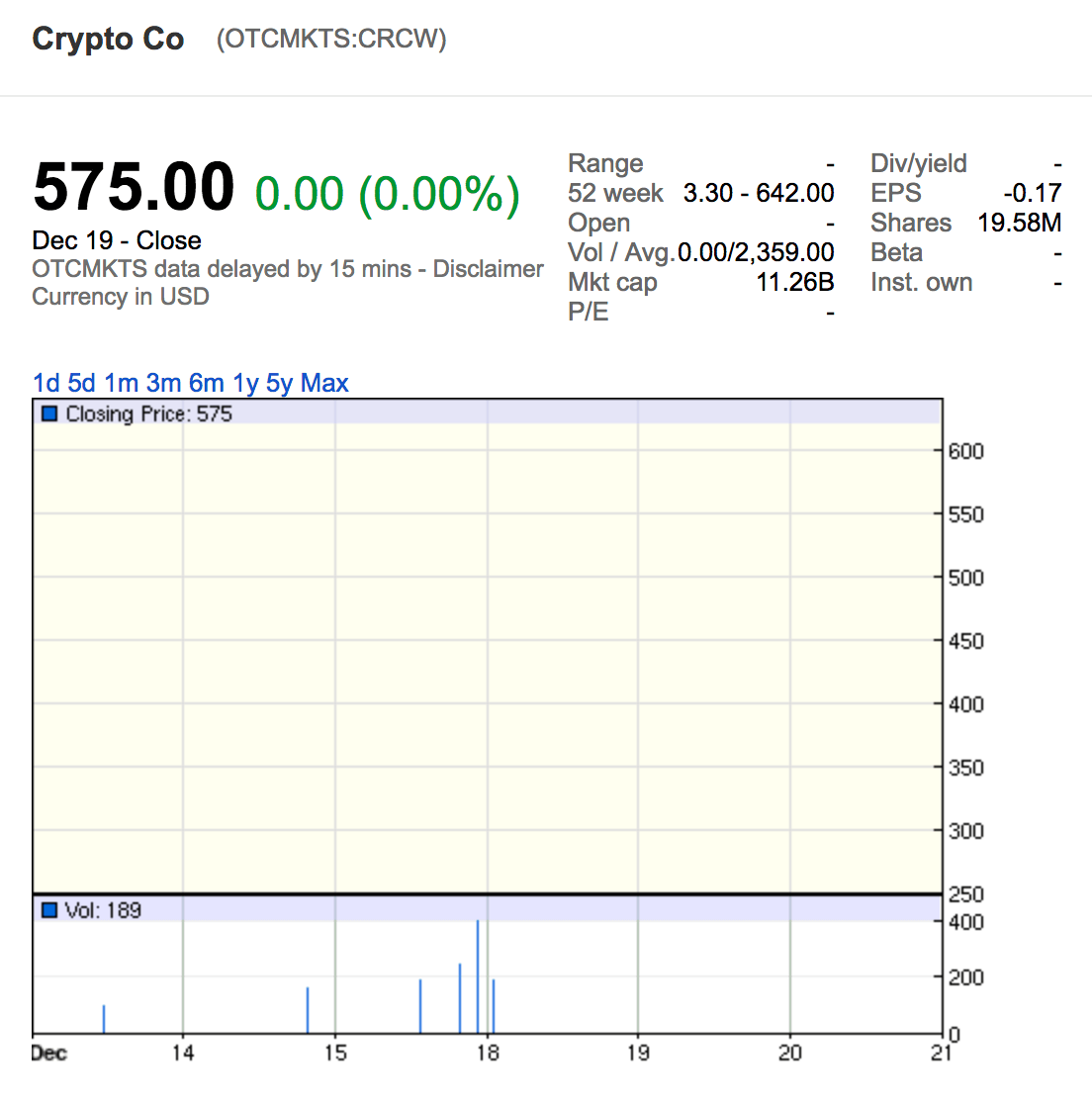Image resolution: width=1092 pixels, height=1102 pixels.
Task: Click the 600 price axis label
Action: [966, 451]
